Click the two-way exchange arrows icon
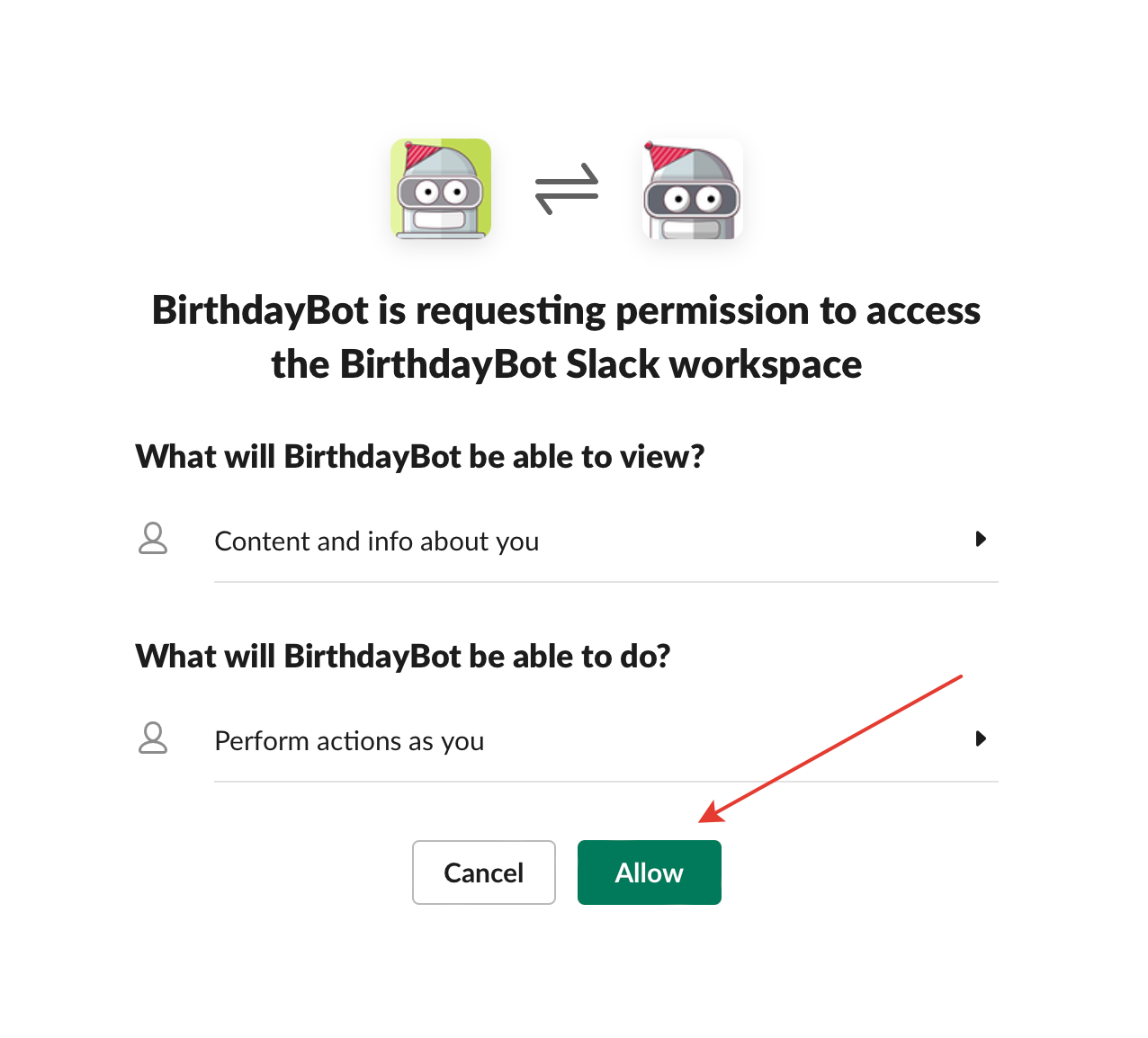 tap(567, 189)
